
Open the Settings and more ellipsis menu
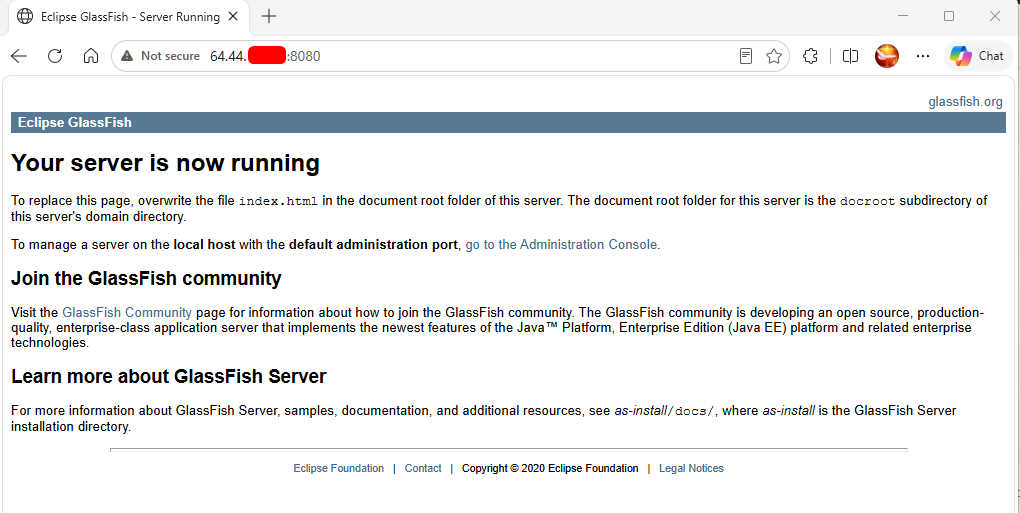pyautogui.click(x=922, y=56)
